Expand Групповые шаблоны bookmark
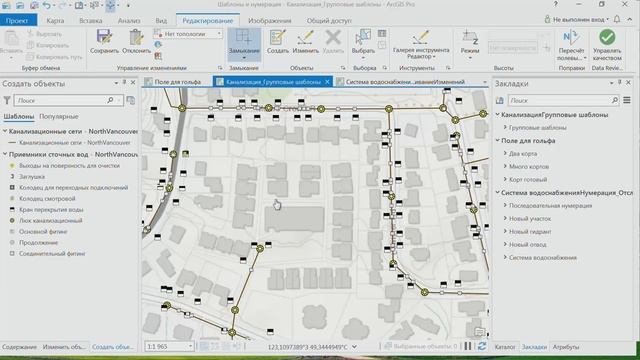 (505, 127)
